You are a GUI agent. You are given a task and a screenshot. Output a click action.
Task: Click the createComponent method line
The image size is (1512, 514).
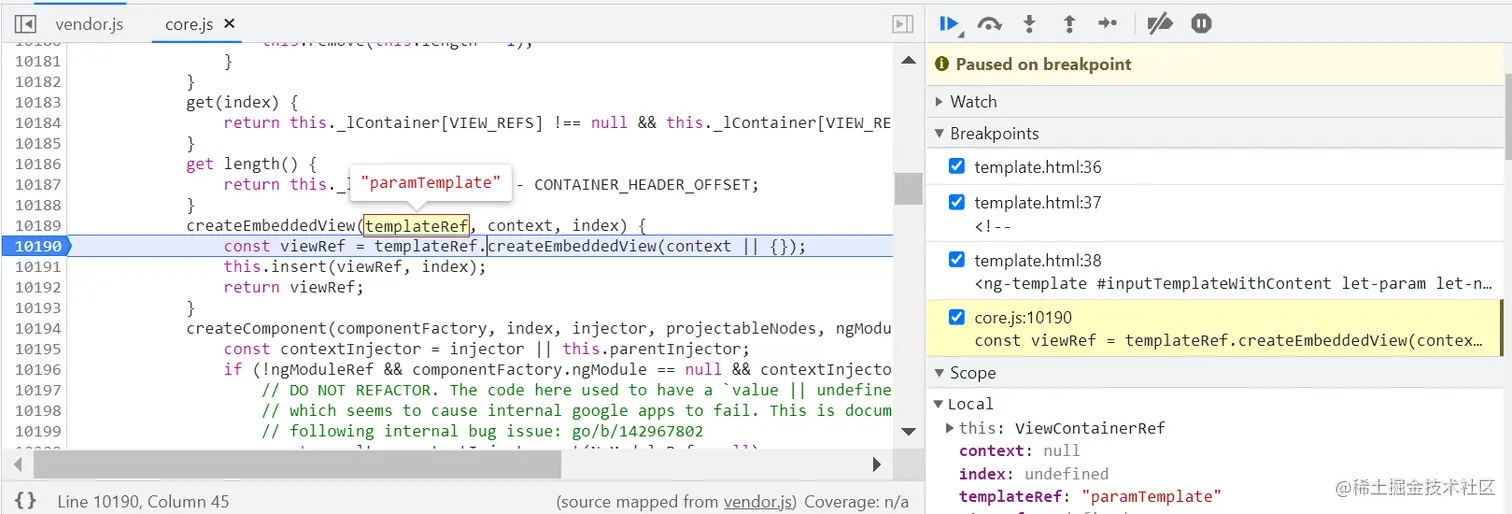538,328
